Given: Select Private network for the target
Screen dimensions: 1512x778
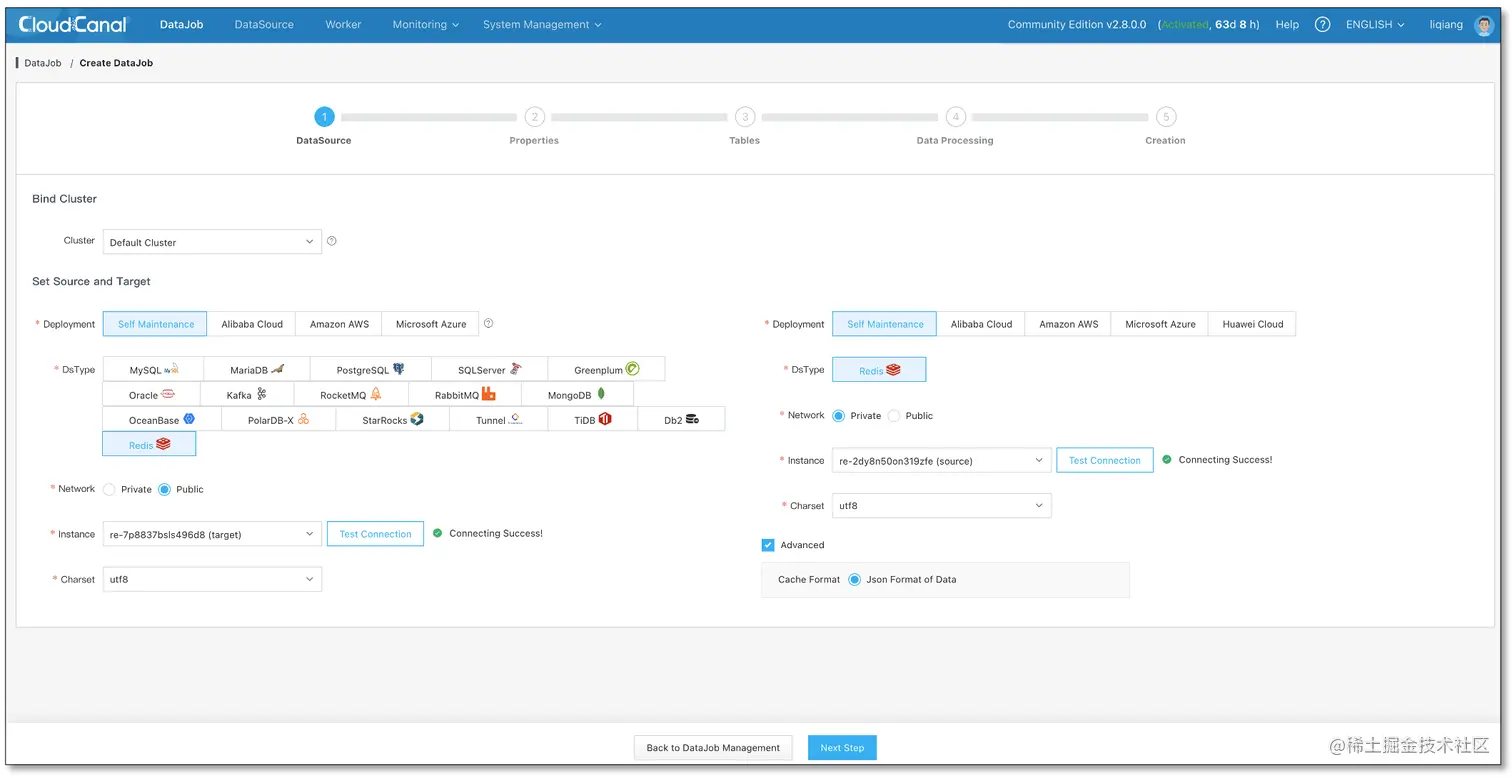Looking at the screenshot, I should 838,415.
